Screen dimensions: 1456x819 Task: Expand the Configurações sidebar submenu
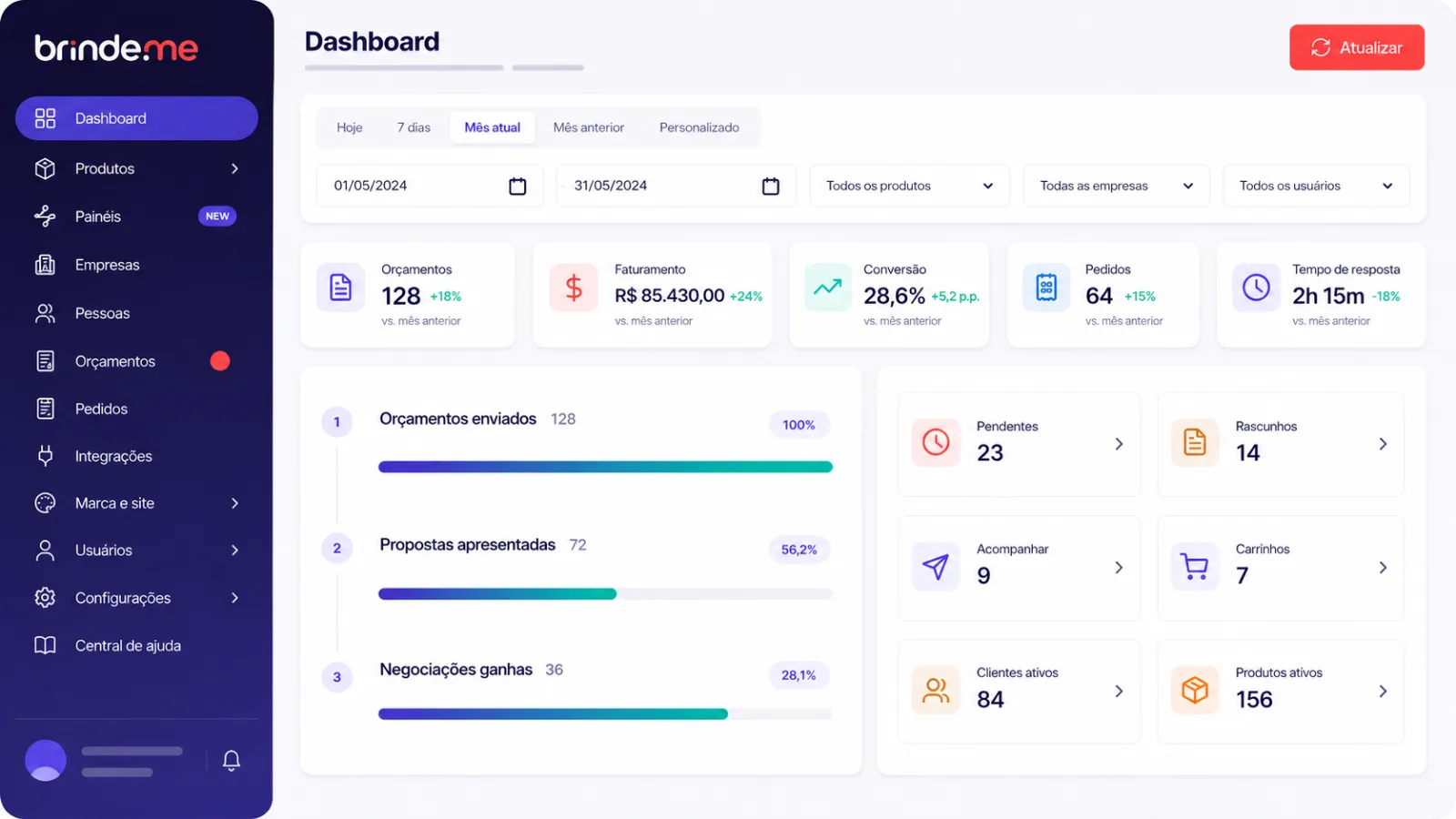(235, 598)
